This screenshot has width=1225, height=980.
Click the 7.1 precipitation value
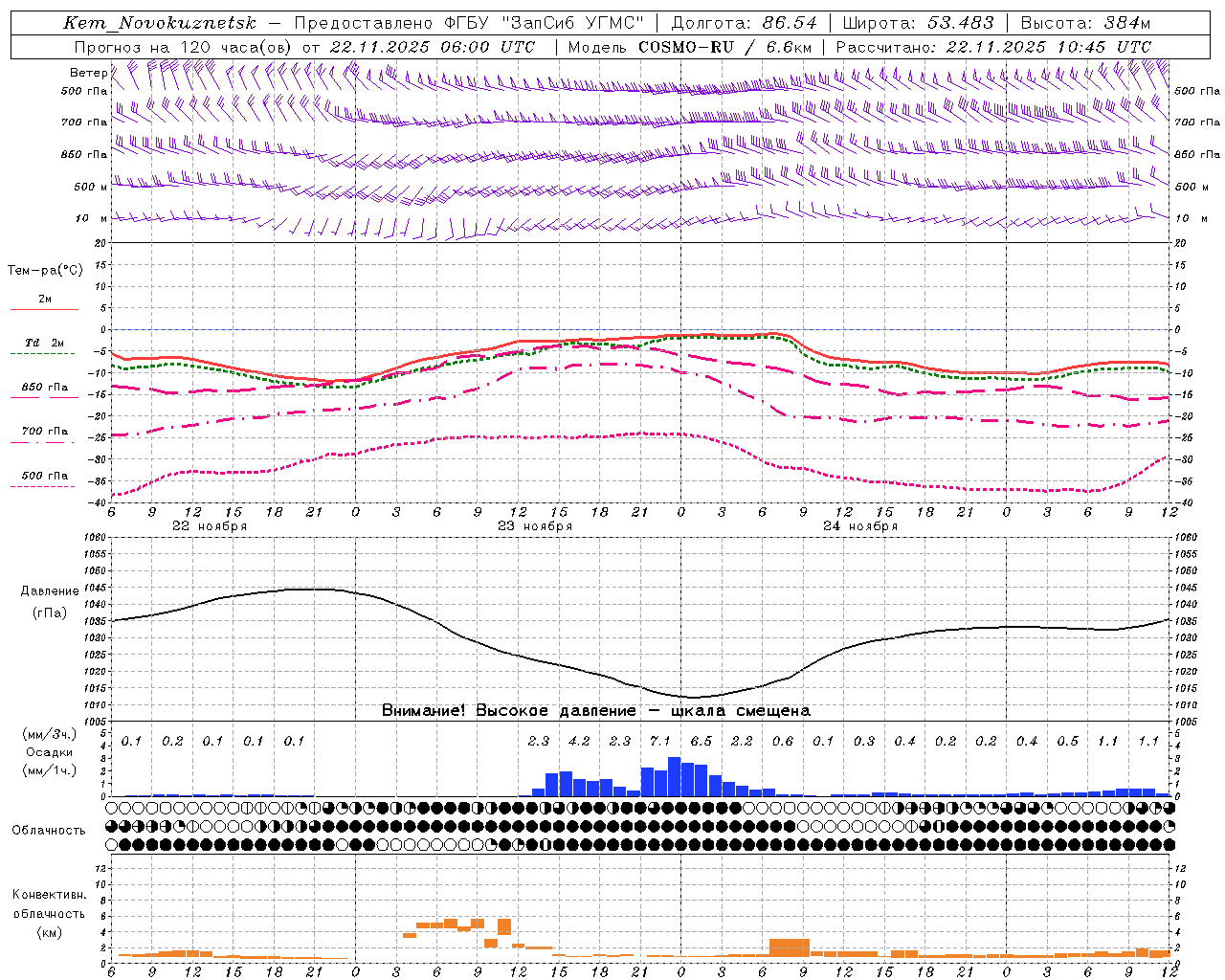coord(660,741)
